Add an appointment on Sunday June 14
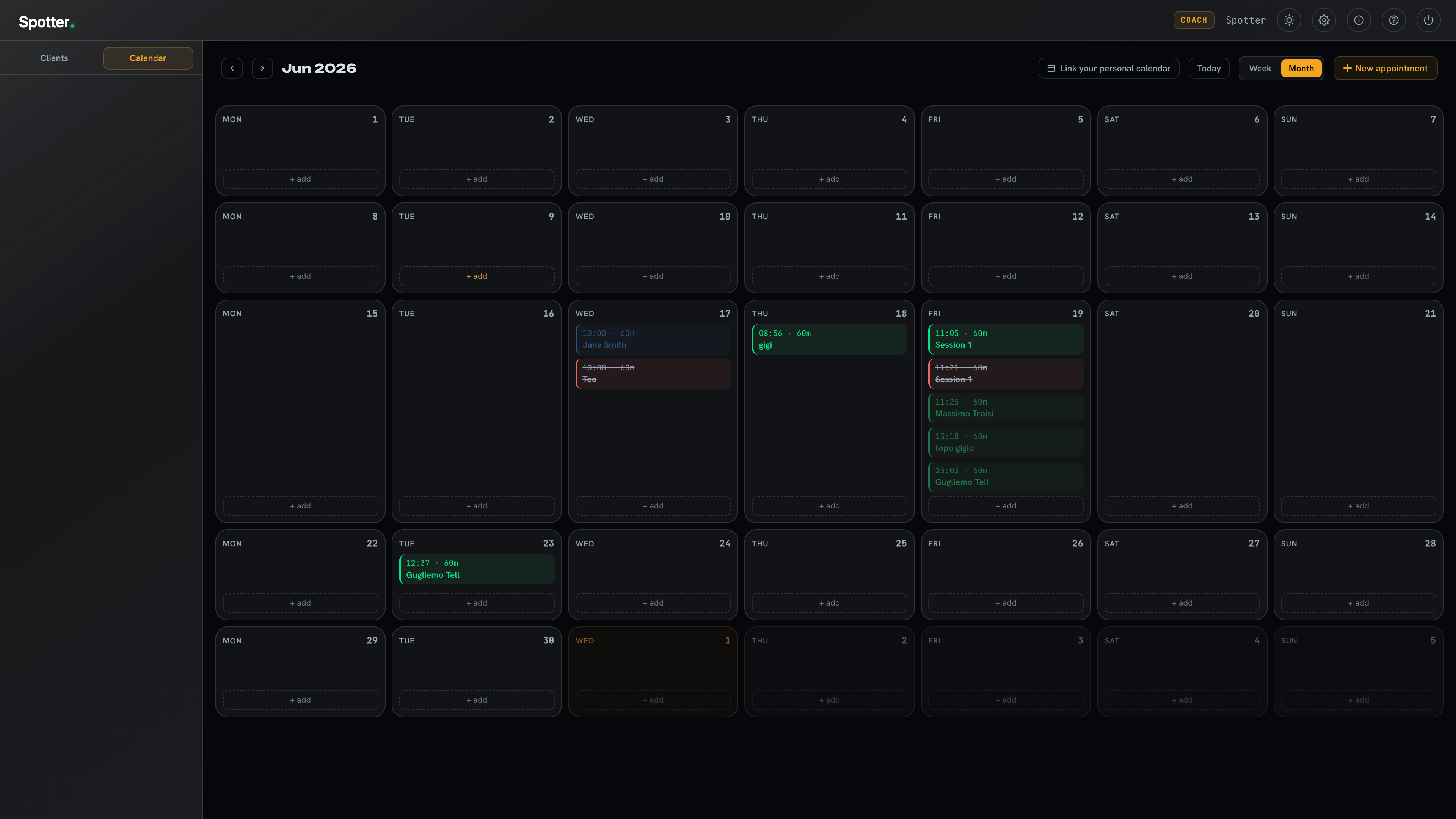 [x=1358, y=276]
